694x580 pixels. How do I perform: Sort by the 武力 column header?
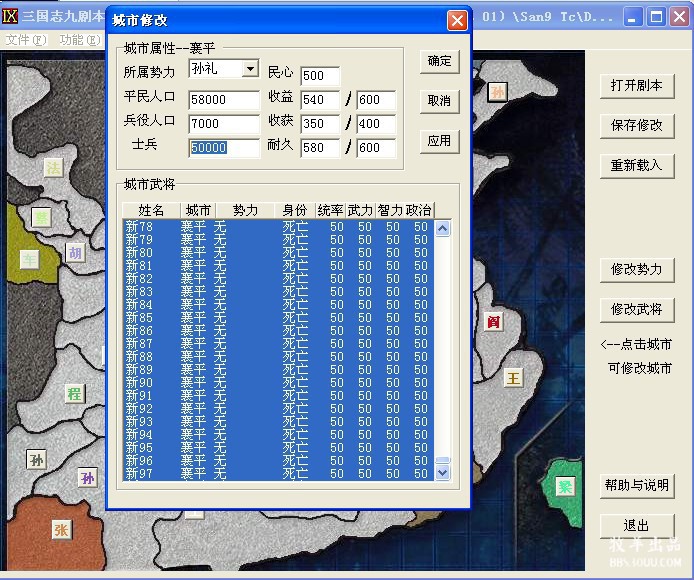pos(360,210)
